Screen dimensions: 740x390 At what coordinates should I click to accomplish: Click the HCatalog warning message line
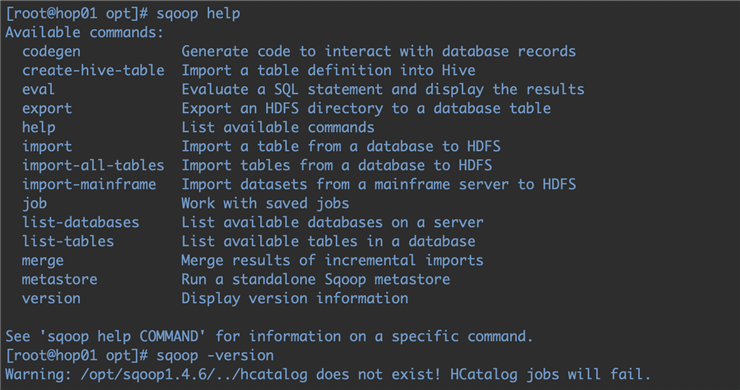pos(328,374)
